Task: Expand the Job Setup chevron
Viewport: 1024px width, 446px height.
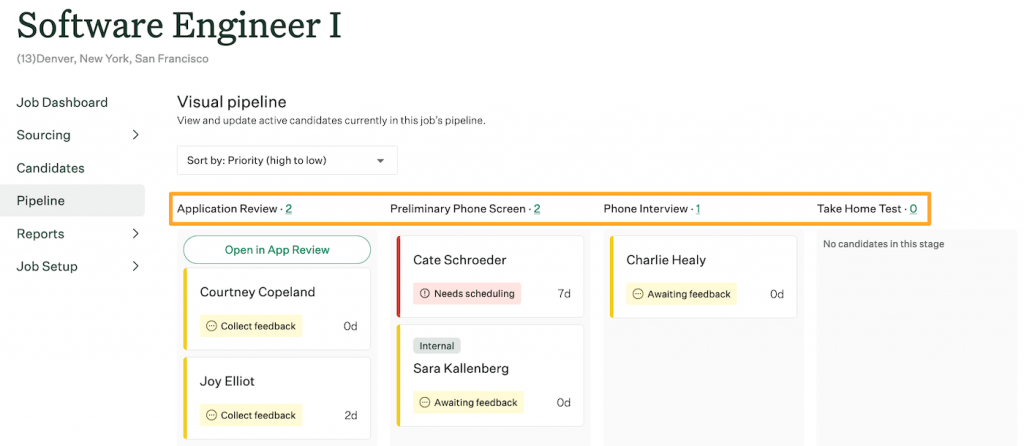Action: click(135, 266)
